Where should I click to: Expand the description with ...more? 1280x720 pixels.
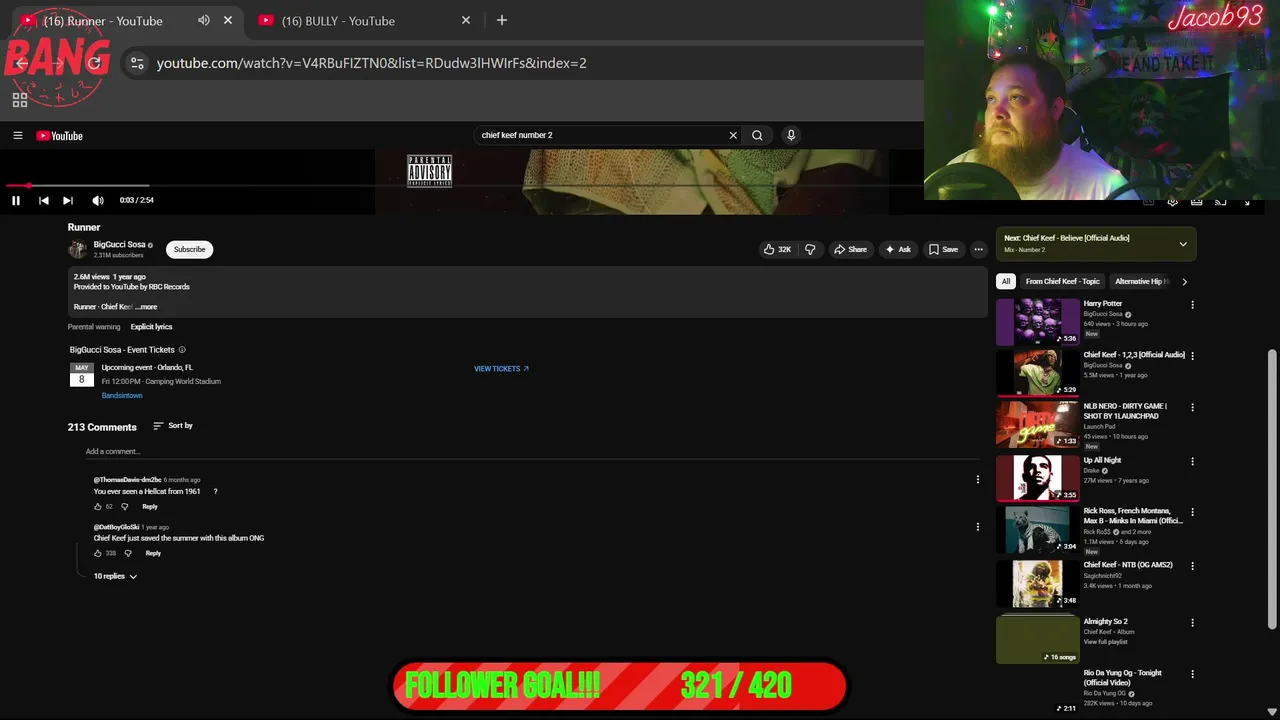(146, 307)
